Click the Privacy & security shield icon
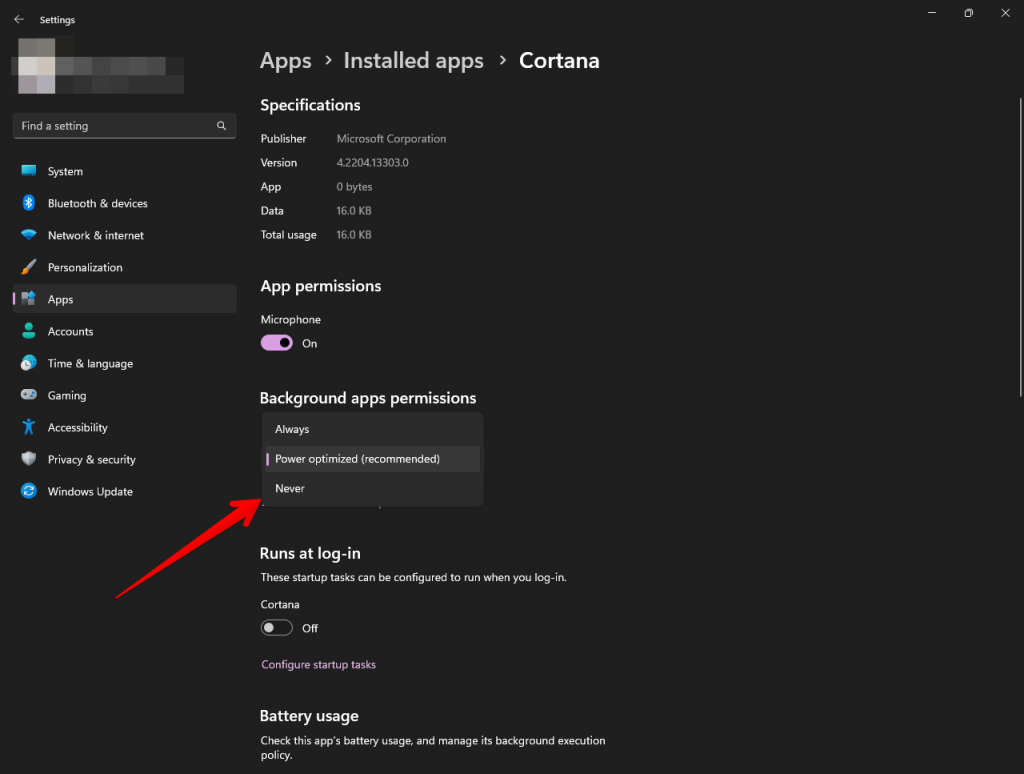 pos(28,459)
